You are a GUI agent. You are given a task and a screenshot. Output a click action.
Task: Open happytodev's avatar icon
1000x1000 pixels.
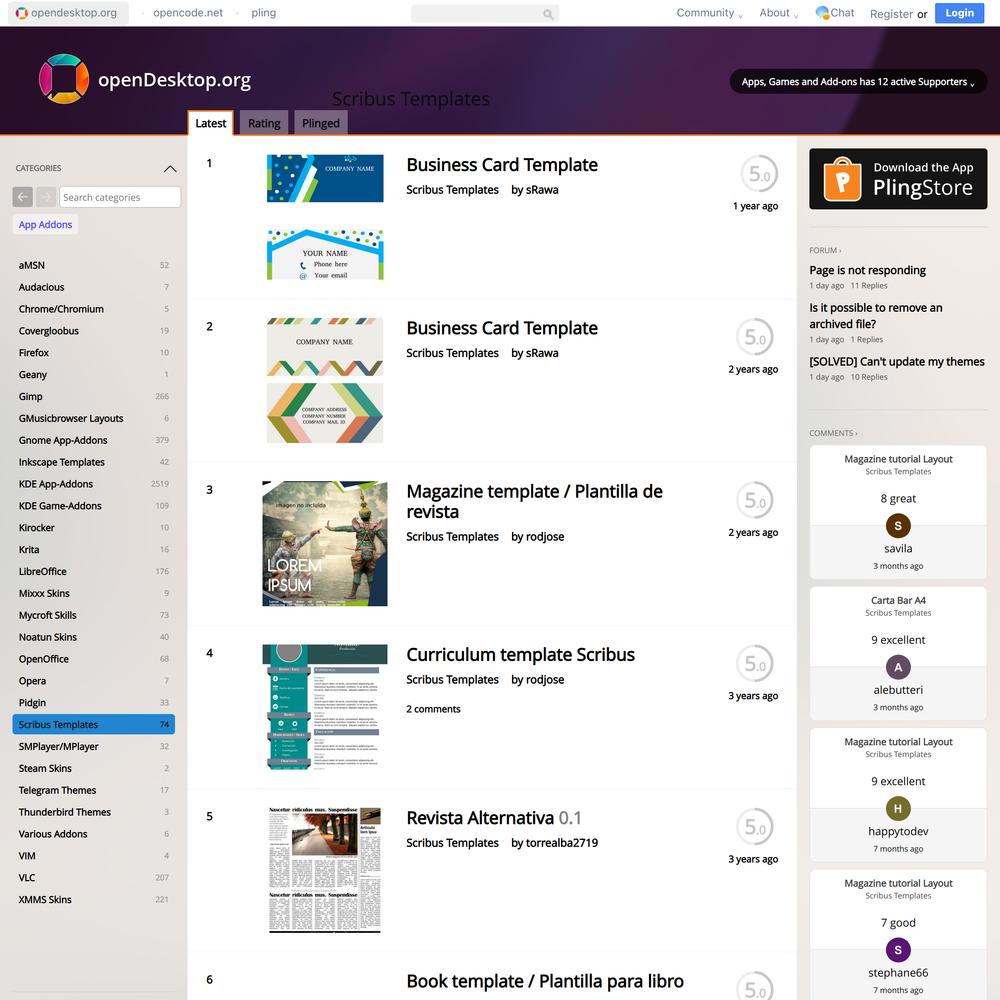(x=898, y=809)
